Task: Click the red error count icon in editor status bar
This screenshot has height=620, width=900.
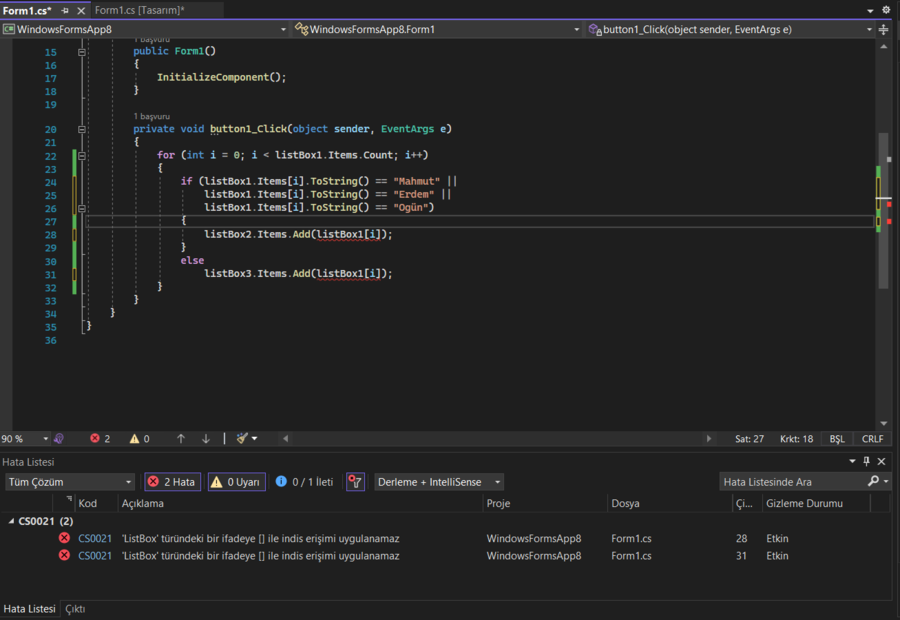Action: (x=95, y=439)
